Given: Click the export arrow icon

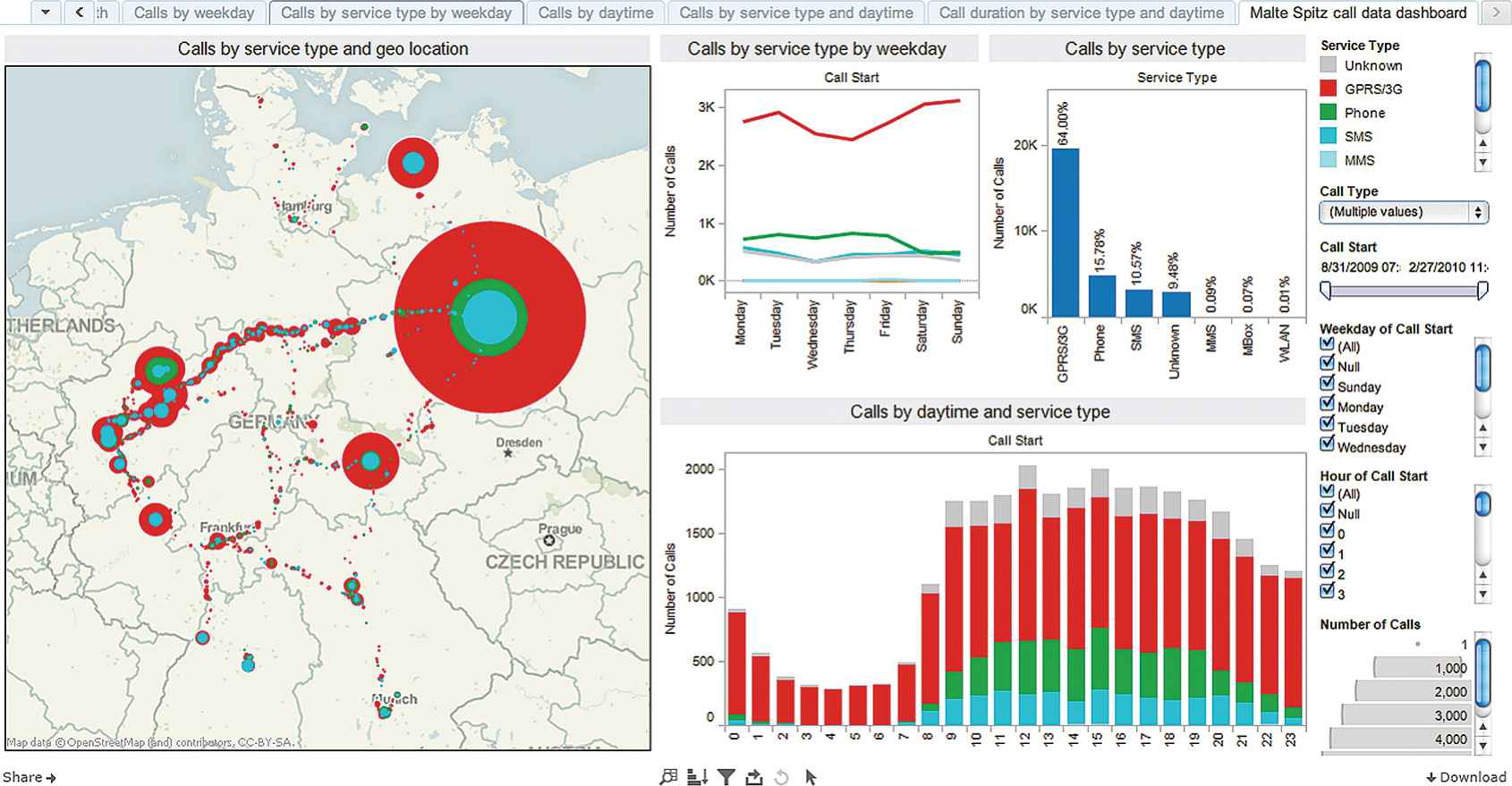Looking at the screenshot, I should [754, 777].
